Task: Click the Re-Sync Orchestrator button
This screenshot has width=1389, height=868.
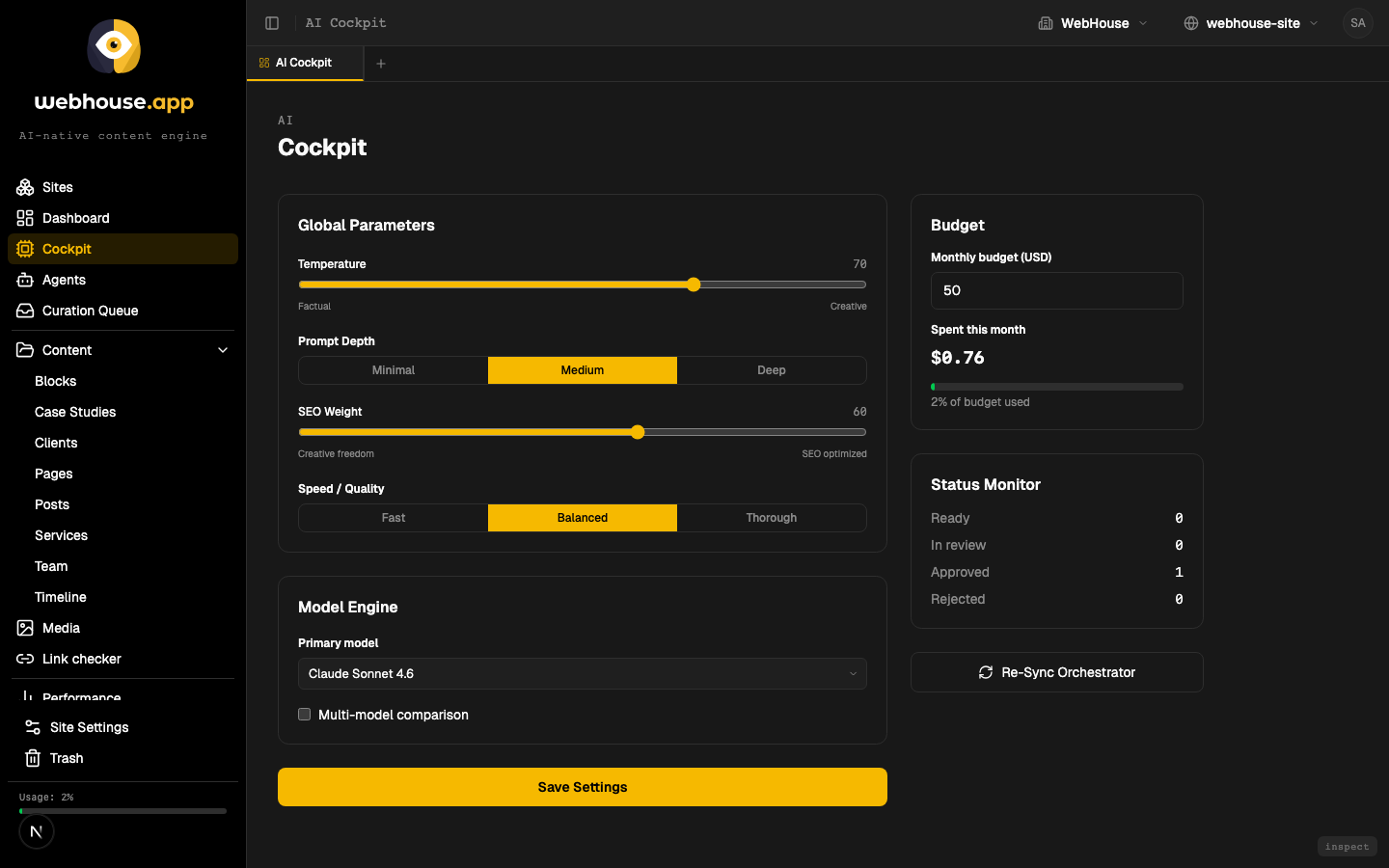Action: (1057, 672)
